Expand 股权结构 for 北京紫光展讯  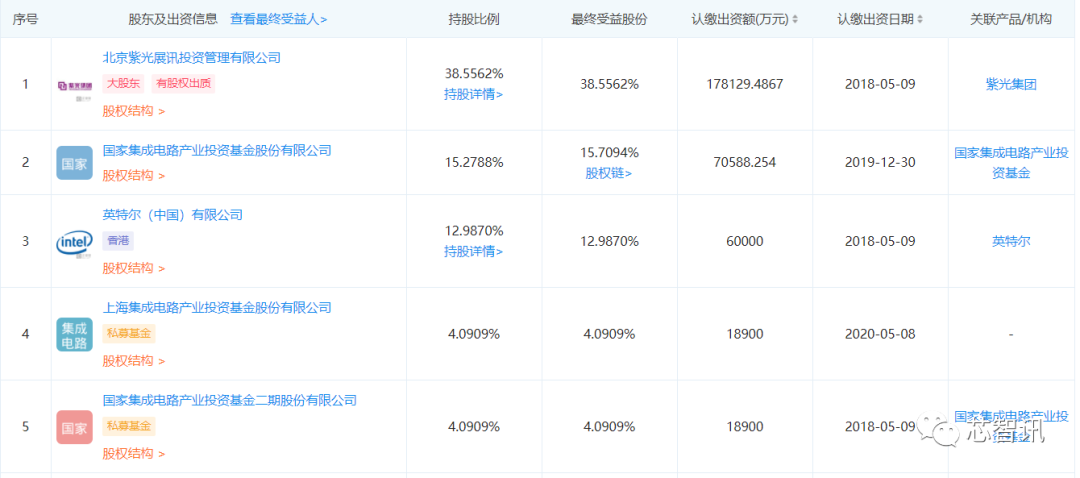click(x=134, y=111)
